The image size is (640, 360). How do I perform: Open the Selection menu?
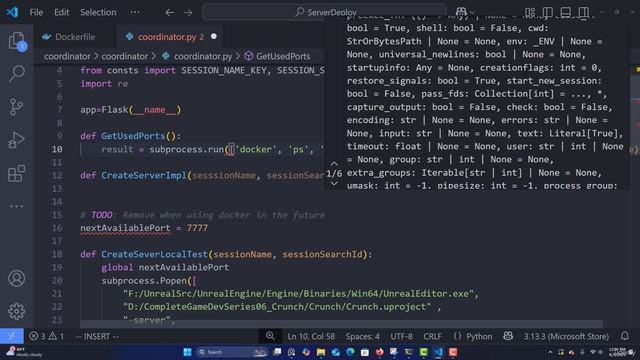pyautogui.click(x=98, y=12)
